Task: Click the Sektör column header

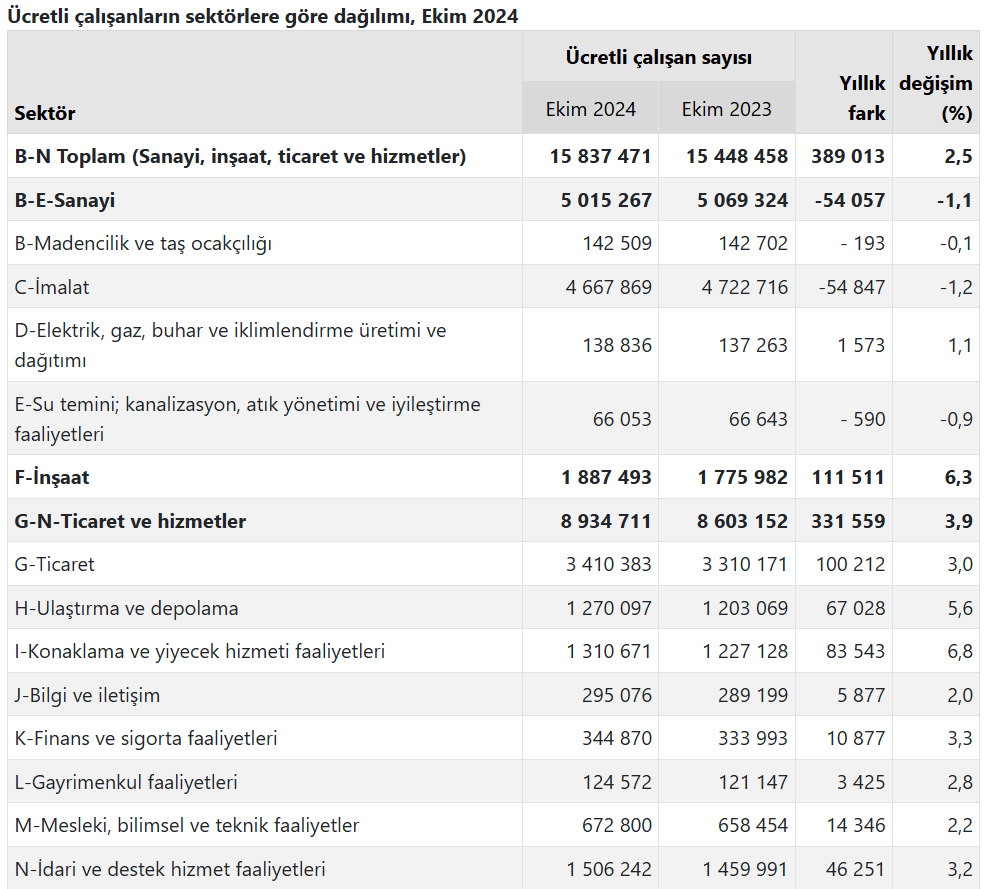Action: (45, 114)
